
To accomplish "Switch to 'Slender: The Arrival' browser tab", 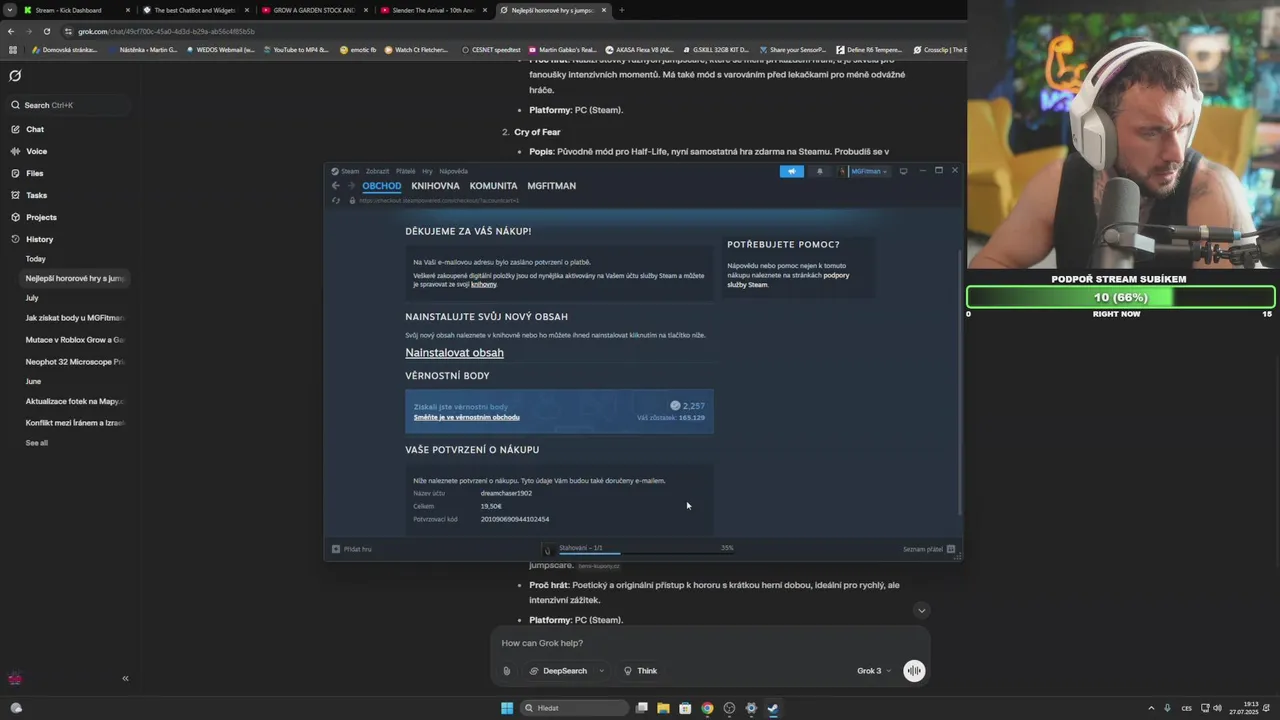I will click(434, 10).
